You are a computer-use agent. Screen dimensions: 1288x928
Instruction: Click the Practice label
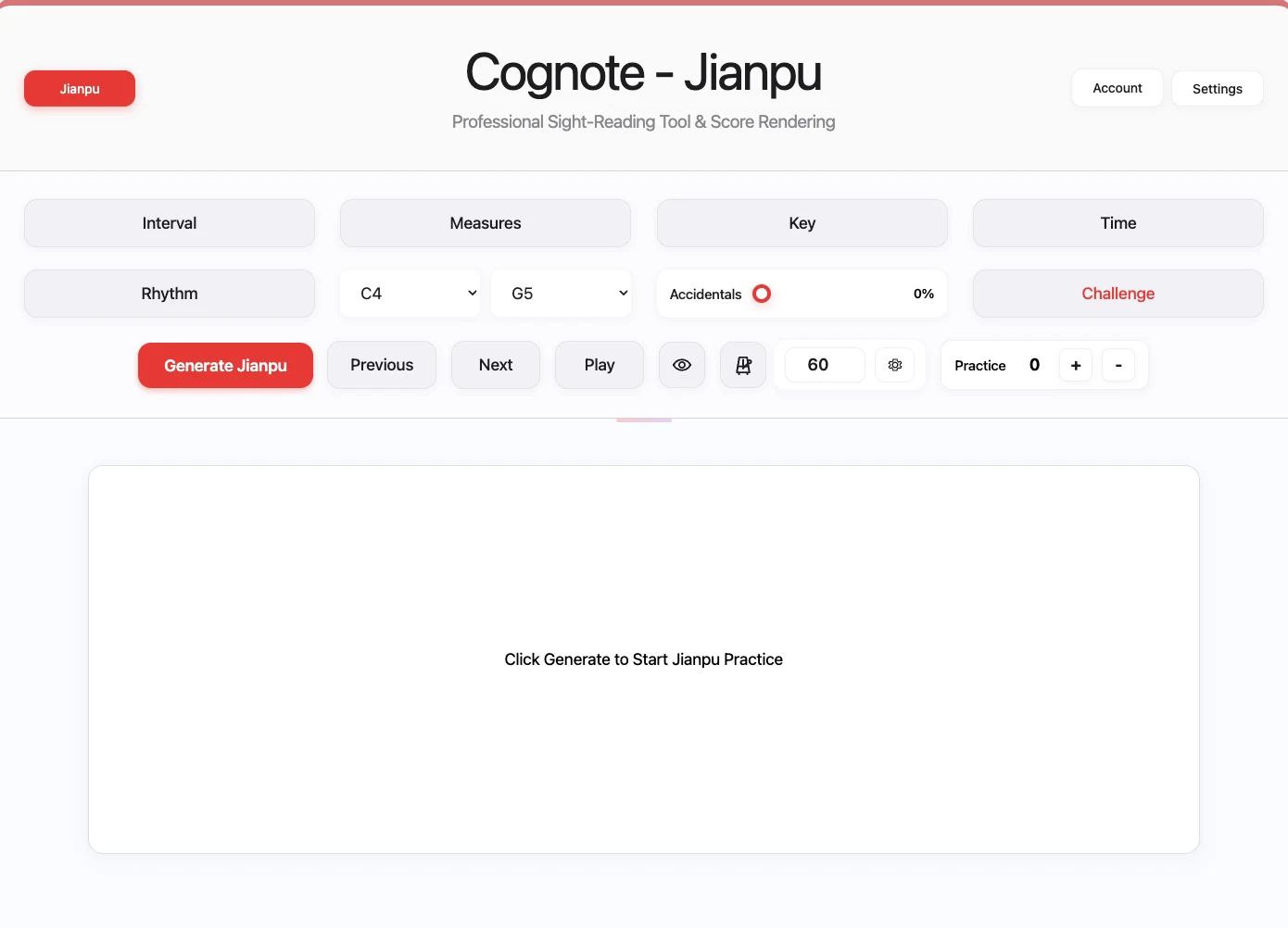tap(980, 366)
